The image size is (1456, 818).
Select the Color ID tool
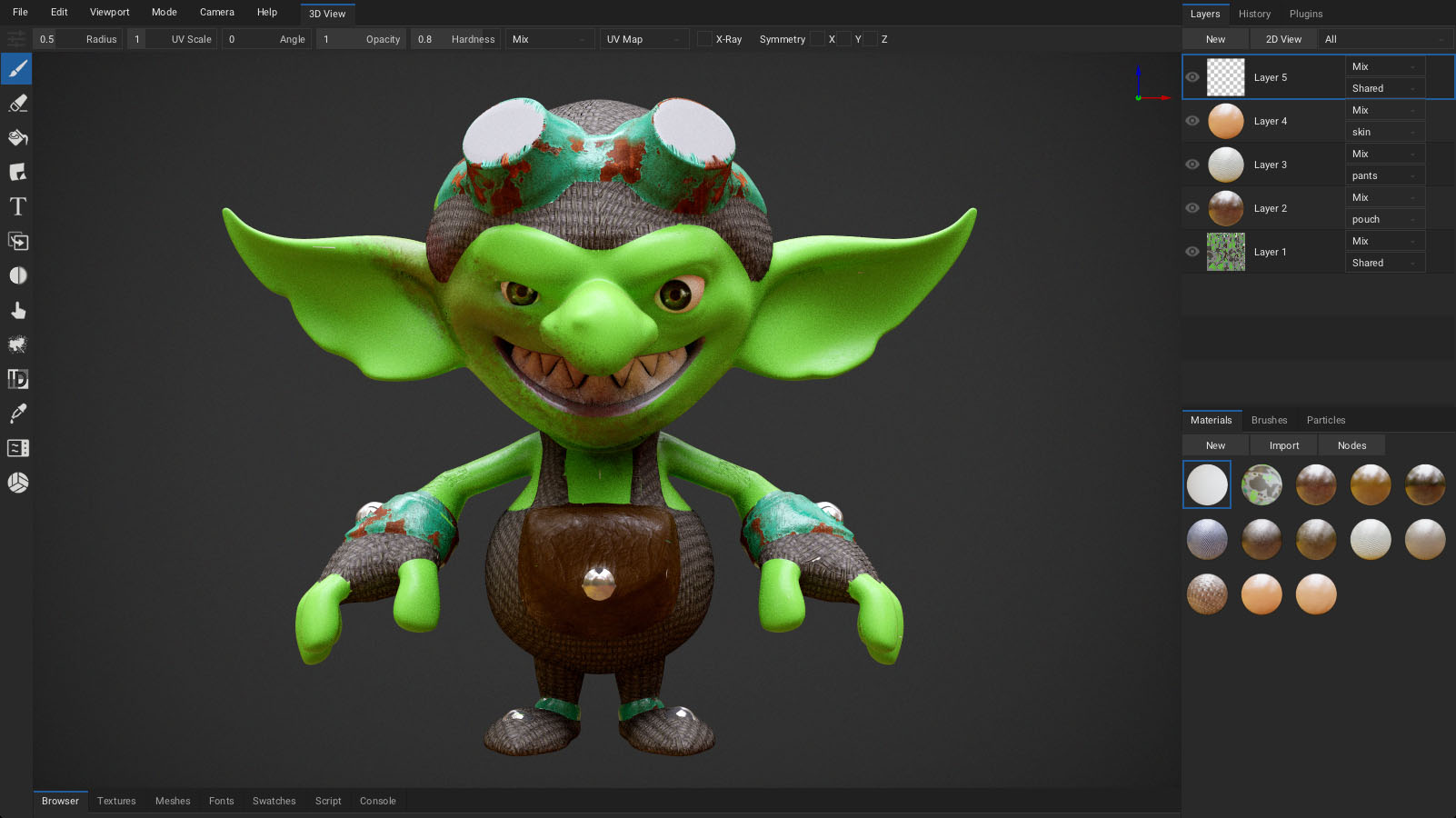tap(17, 379)
